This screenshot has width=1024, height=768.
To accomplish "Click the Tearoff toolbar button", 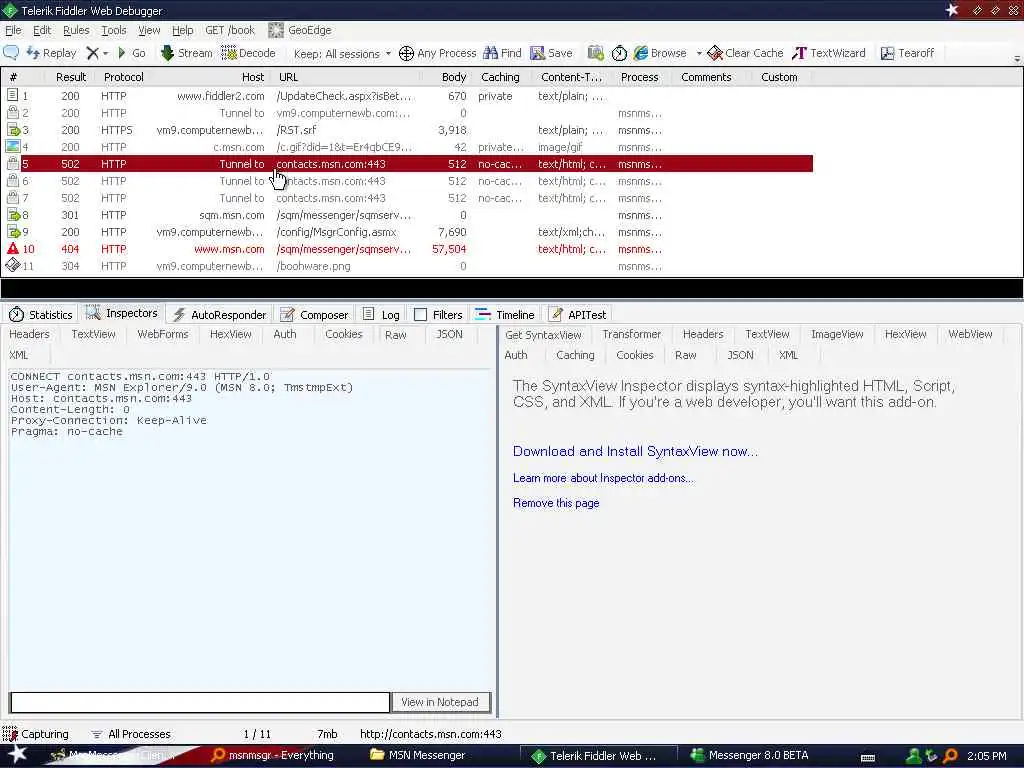I will 907,53.
